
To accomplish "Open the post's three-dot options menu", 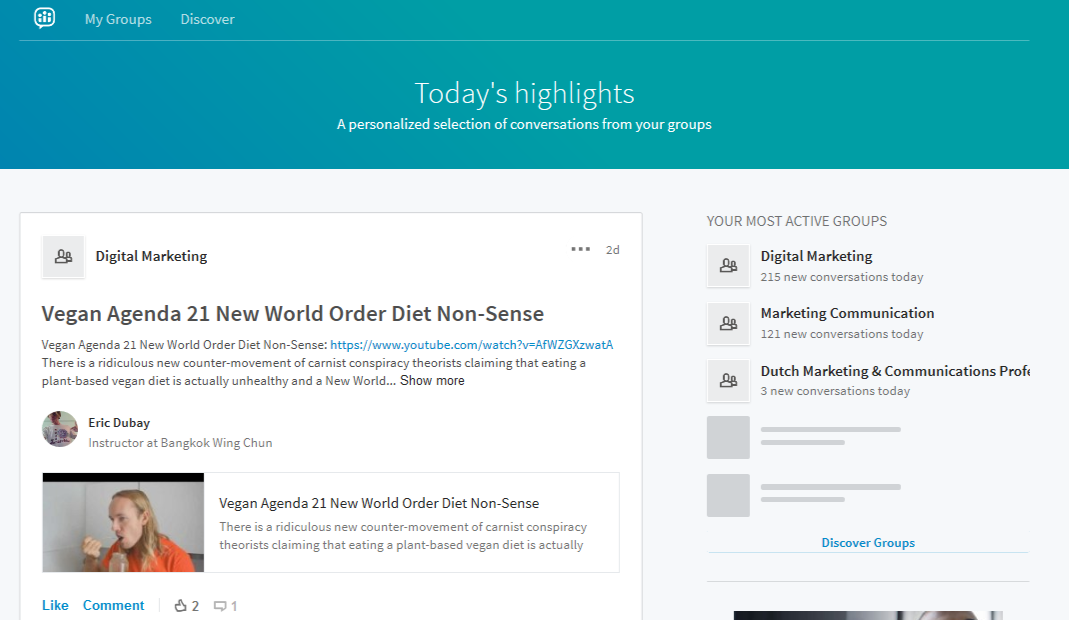I will [580, 249].
